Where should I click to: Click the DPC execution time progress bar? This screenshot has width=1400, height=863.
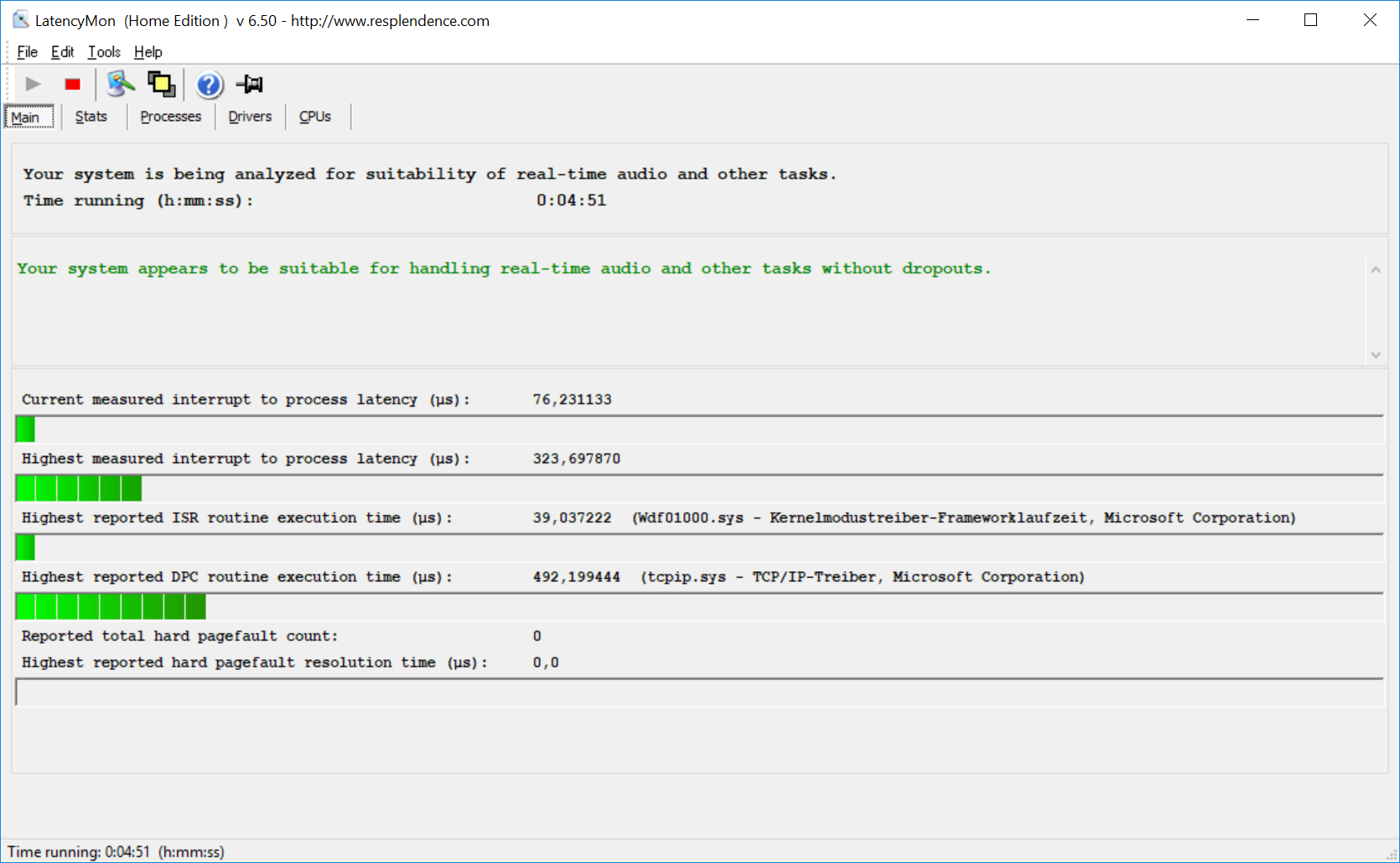click(x=699, y=606)
